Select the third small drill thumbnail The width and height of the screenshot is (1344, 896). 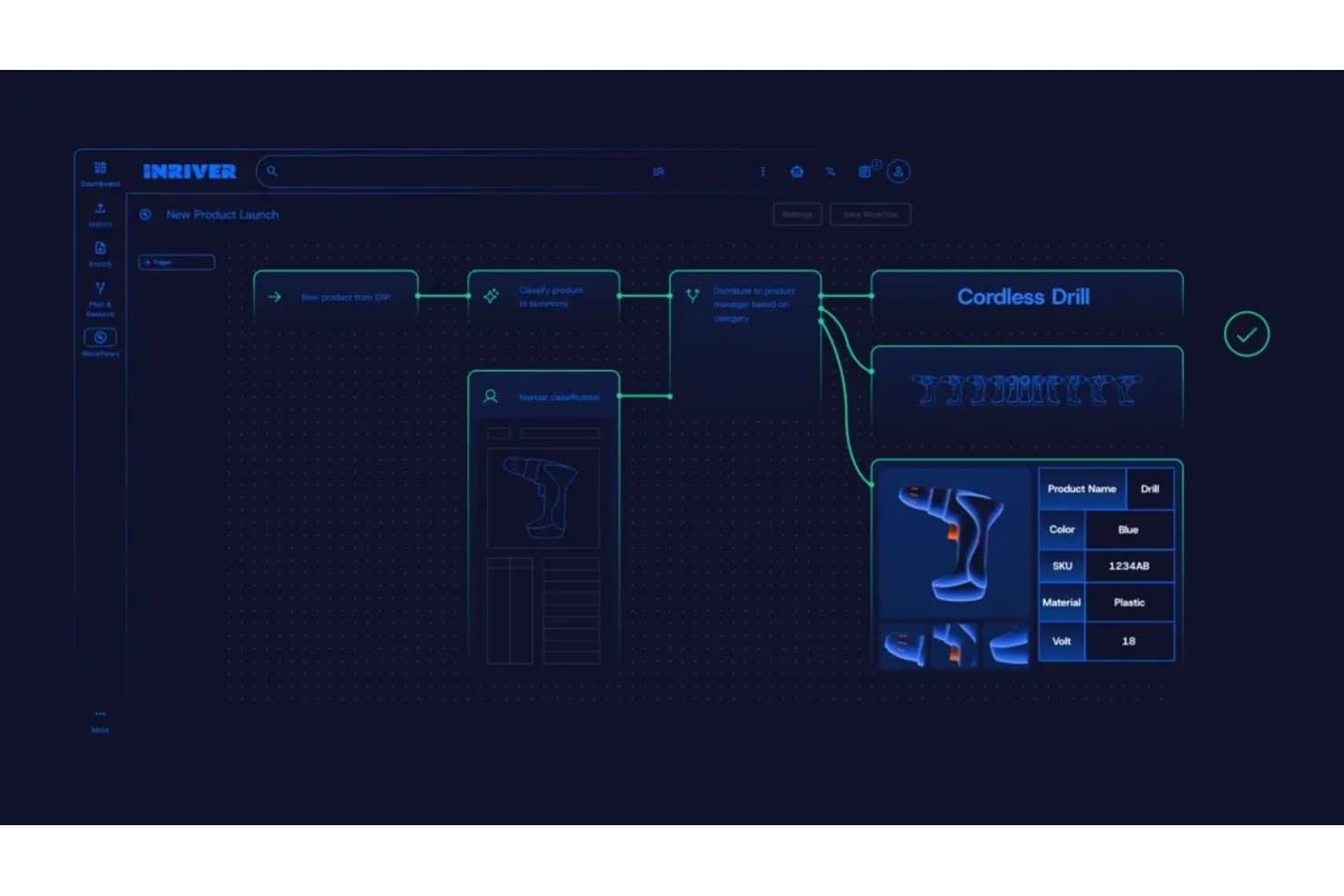pos(1005,645)
